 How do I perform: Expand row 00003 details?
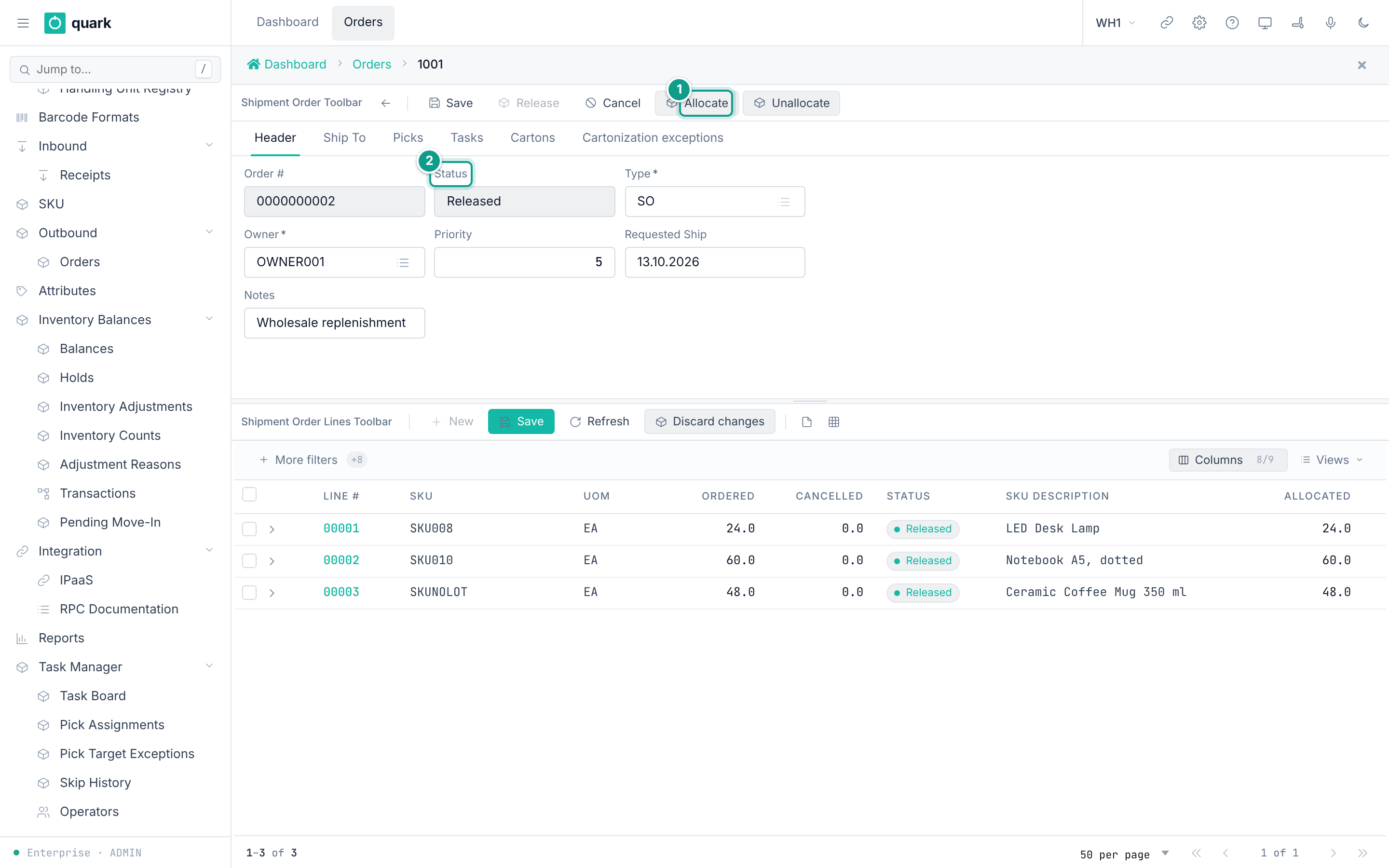pyautogui.click(x=272, y=593)
